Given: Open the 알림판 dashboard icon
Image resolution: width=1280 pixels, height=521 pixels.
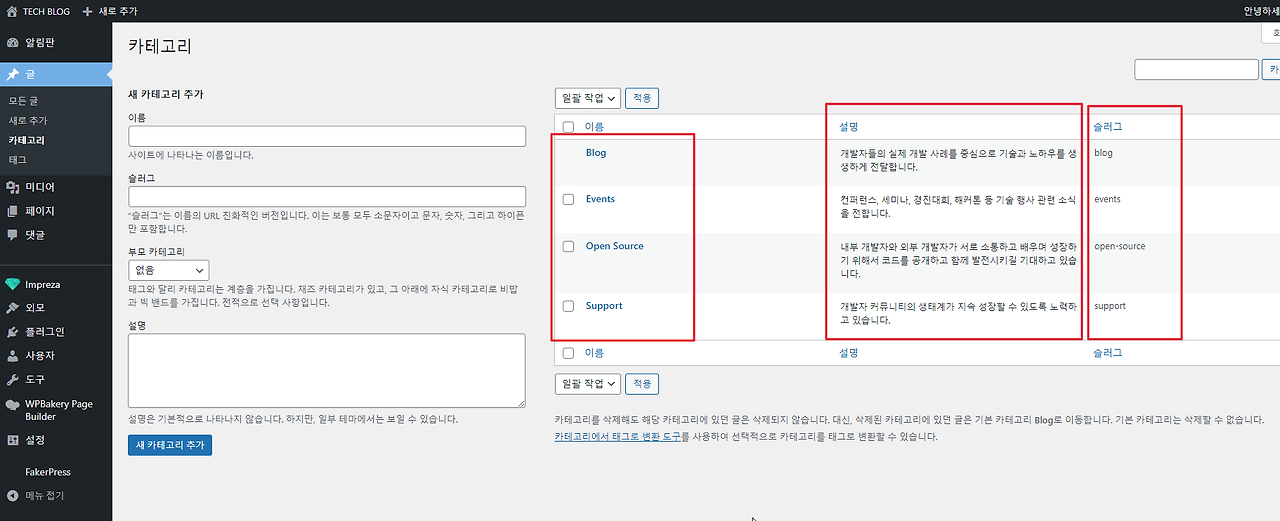Looking at the screenshot, I should (13, 43).
